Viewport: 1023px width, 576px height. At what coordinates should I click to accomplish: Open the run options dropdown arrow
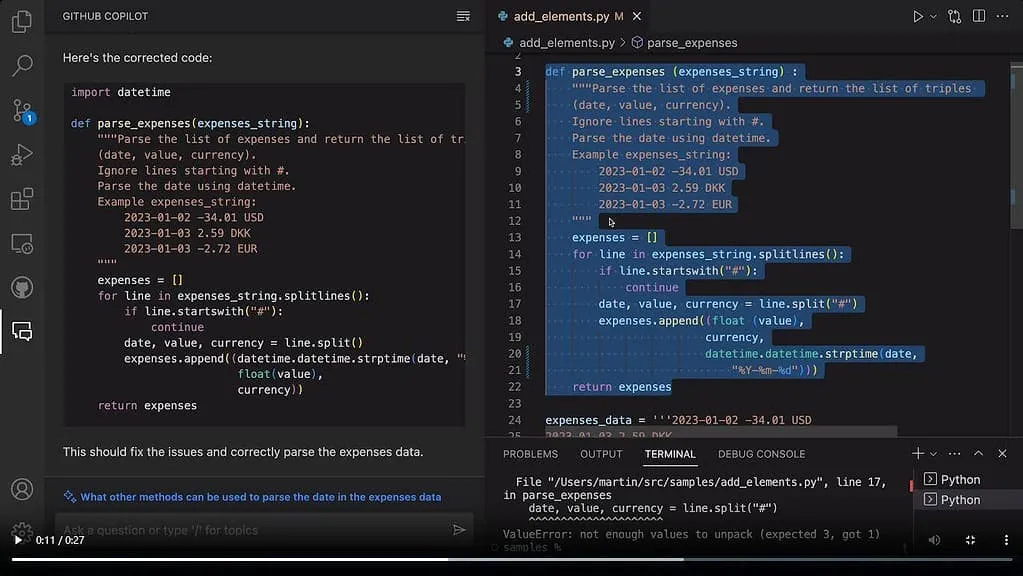tap(934, 17)
